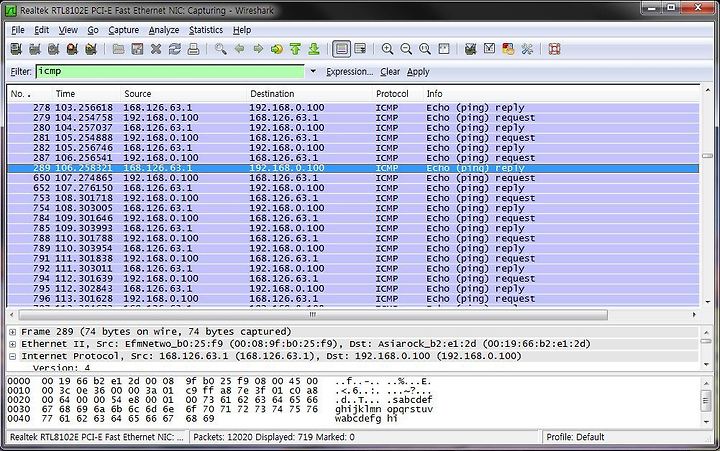The width and height of the screenshot is (720, 451).
Task: Click the Filter: label button
Action: pos(21,72)
